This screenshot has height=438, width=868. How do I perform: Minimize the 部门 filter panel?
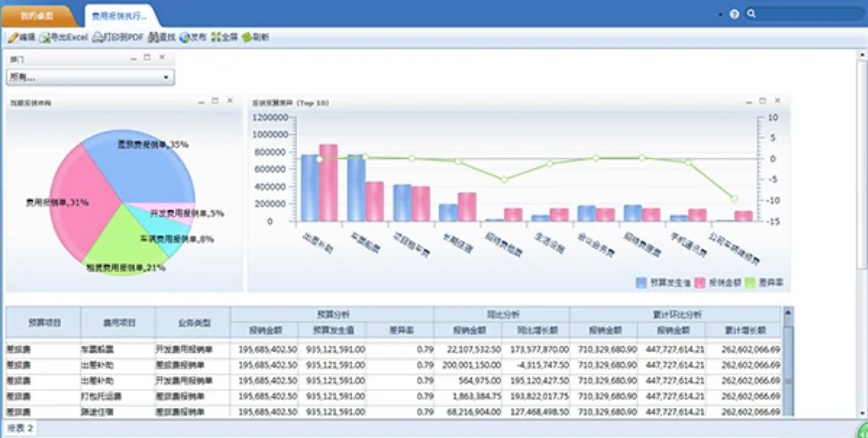133,58
